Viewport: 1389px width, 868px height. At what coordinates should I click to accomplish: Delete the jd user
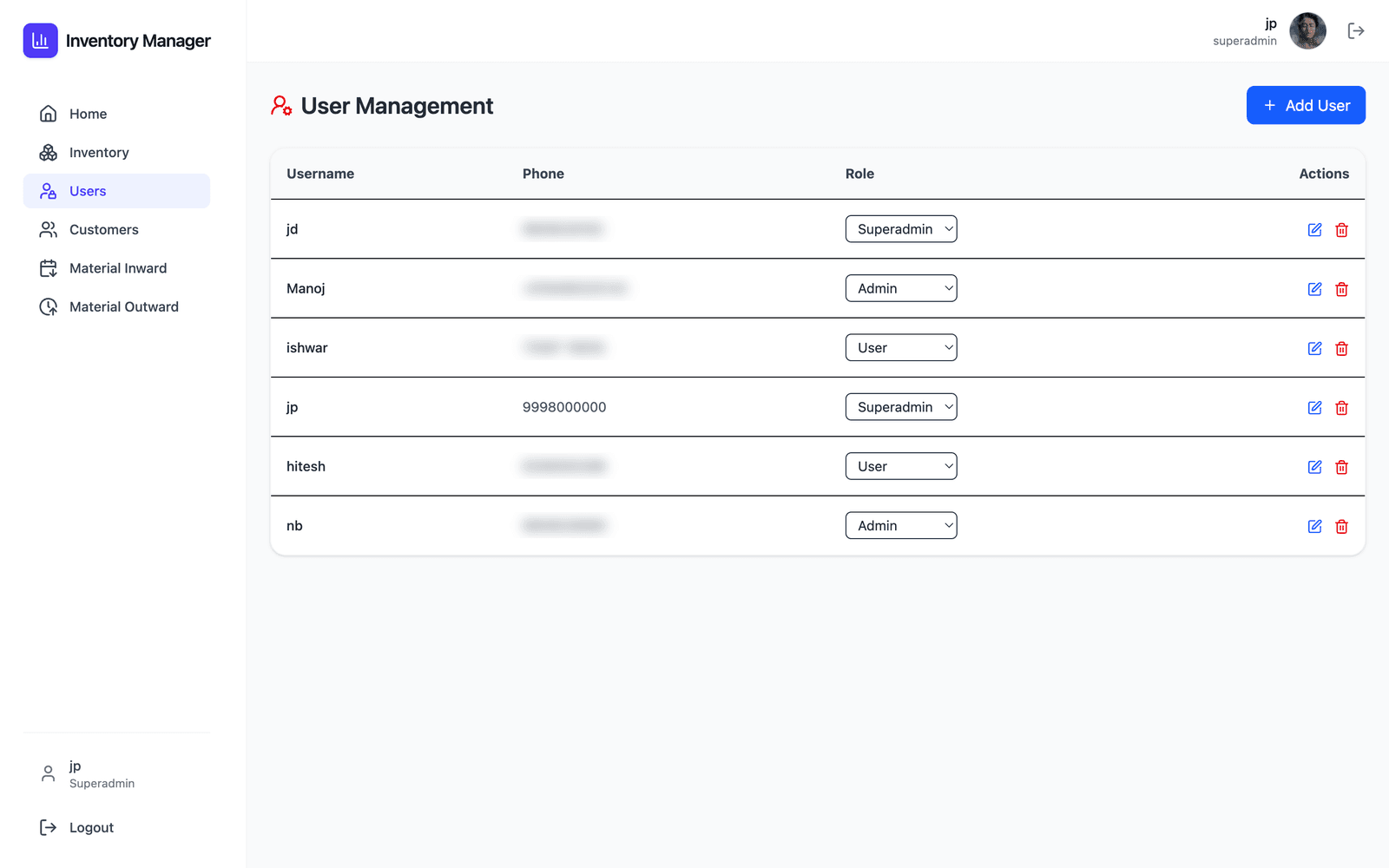(x=1341, y=230)
